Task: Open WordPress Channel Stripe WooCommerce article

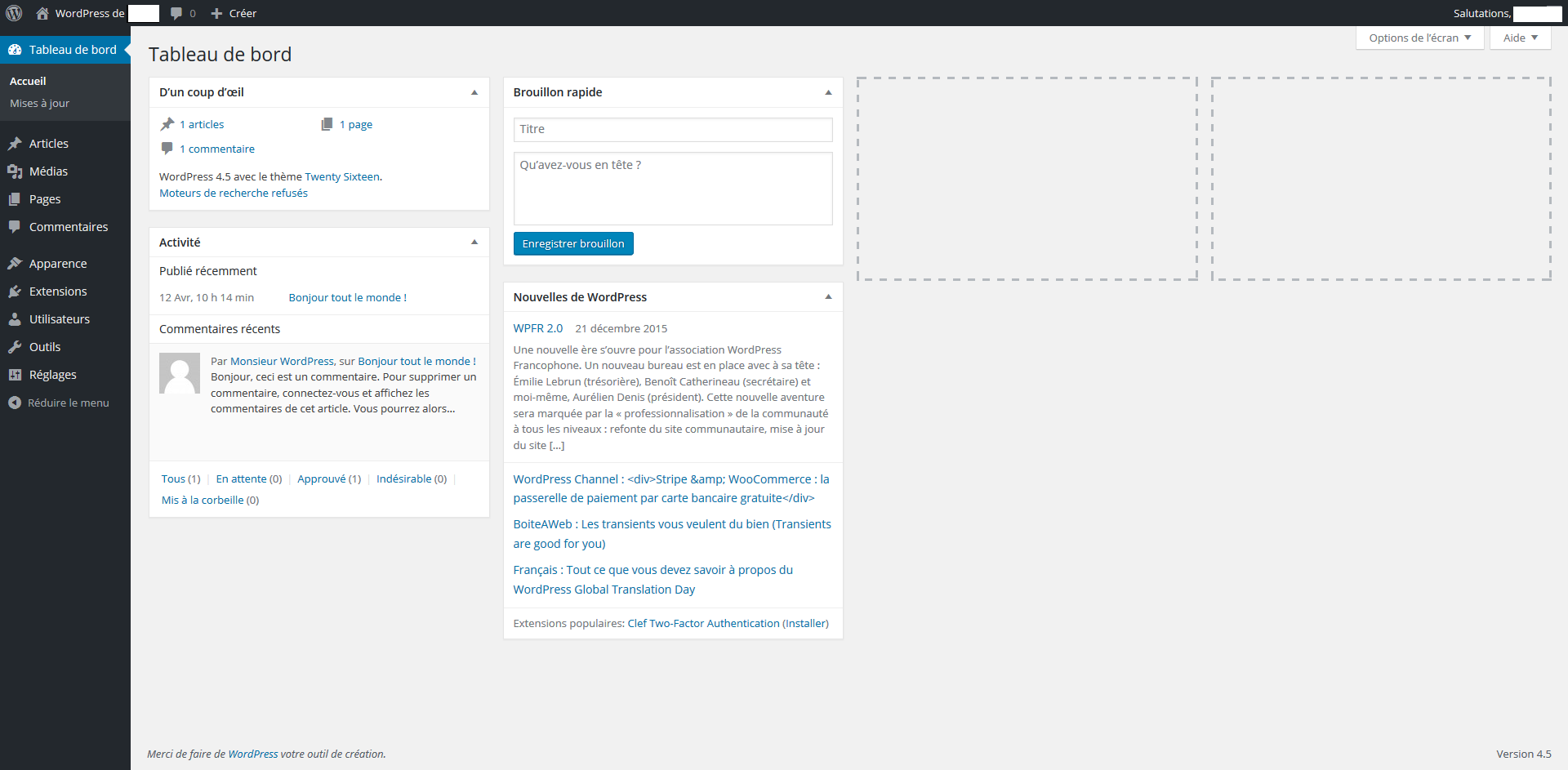Action: (x=671, y=488)
